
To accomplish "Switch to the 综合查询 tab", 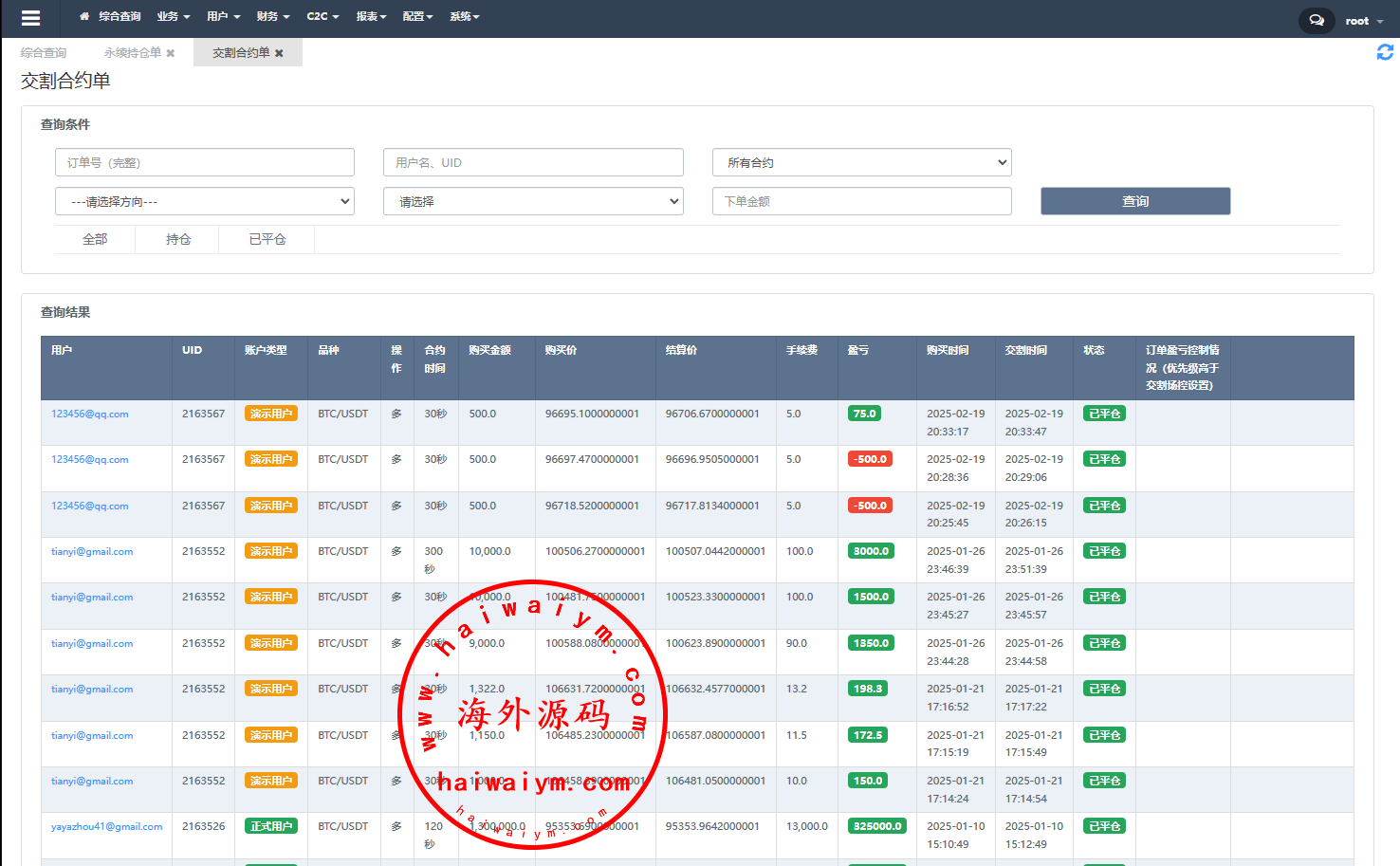I will (44, 53).
